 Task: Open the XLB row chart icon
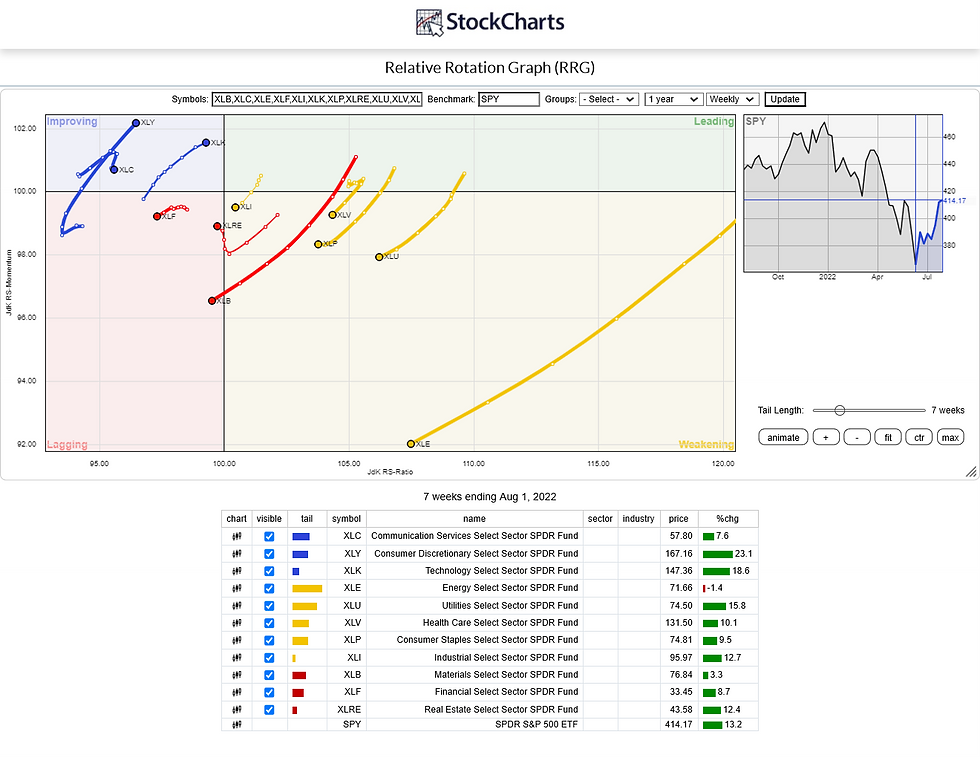(x=237, y=675)
